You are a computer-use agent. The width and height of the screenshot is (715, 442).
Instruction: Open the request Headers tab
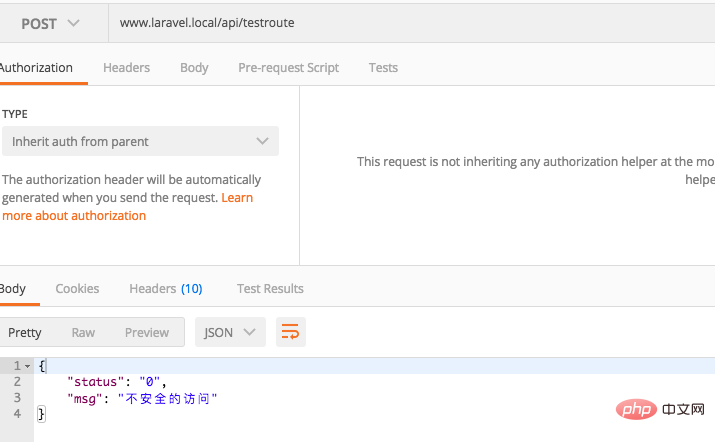tap(126, 68)
